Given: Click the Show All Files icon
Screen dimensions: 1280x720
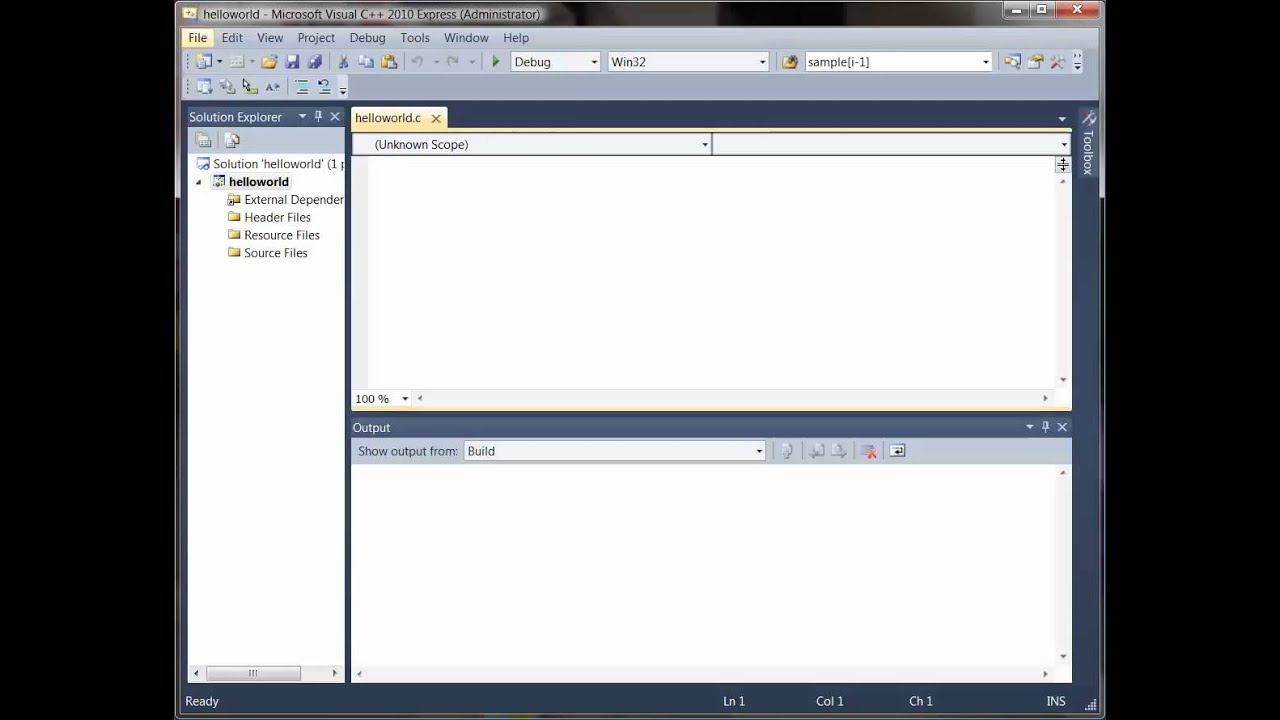Looking at the screenshot, I should click(232, 140).
